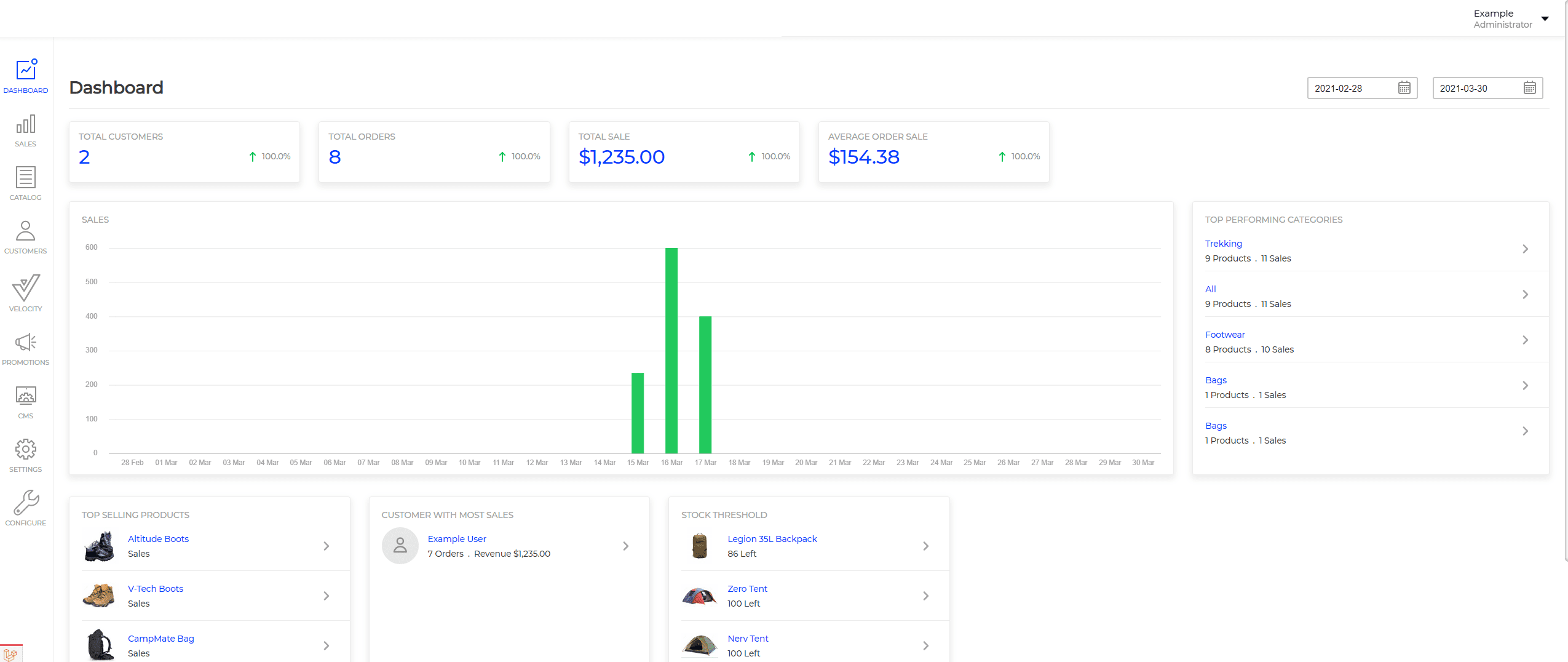
Task: Expand the Footwear category arrow
Action: tap(1525, 340)
